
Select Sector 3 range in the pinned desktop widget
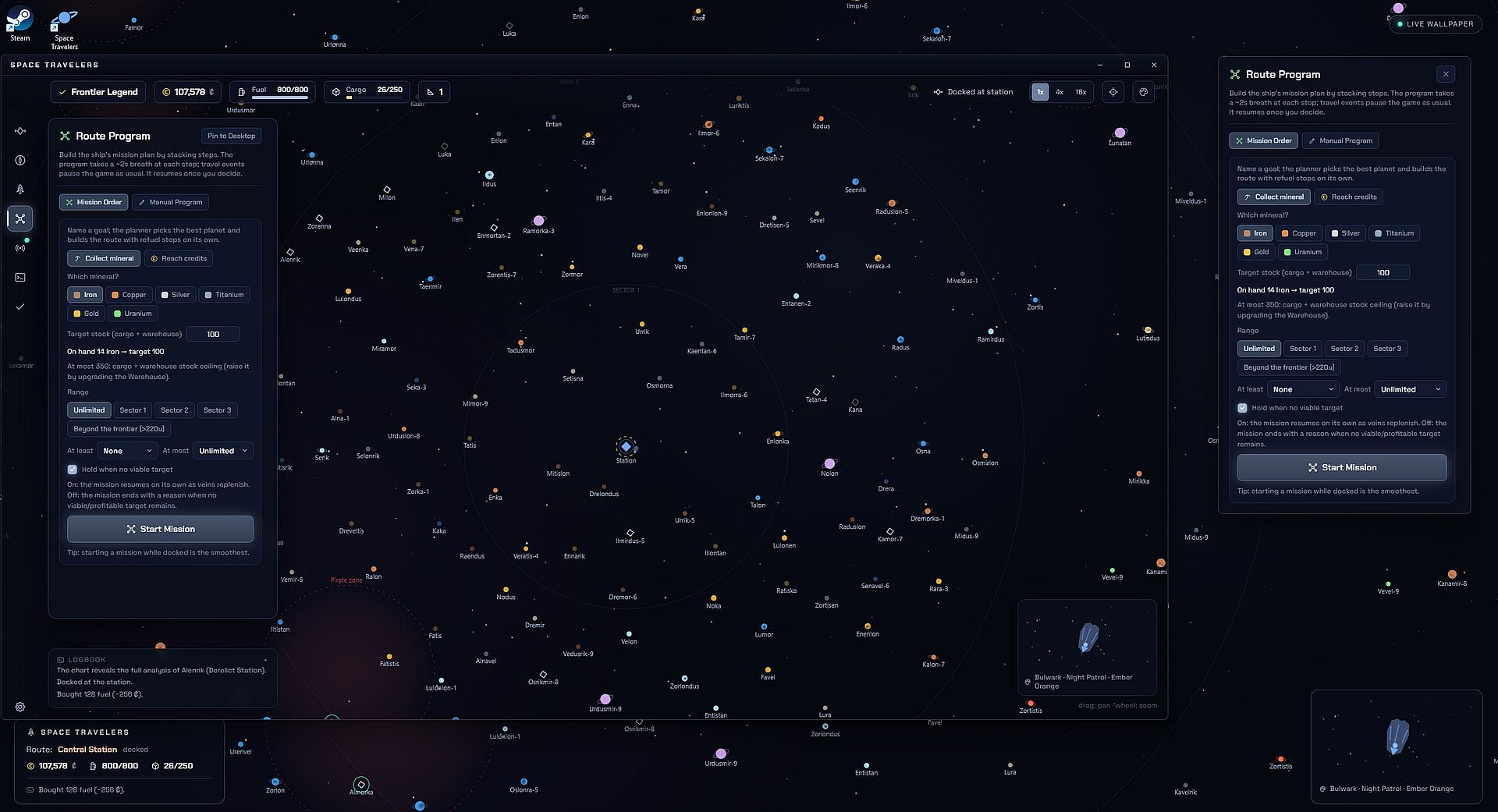(x=1387, y=349)
